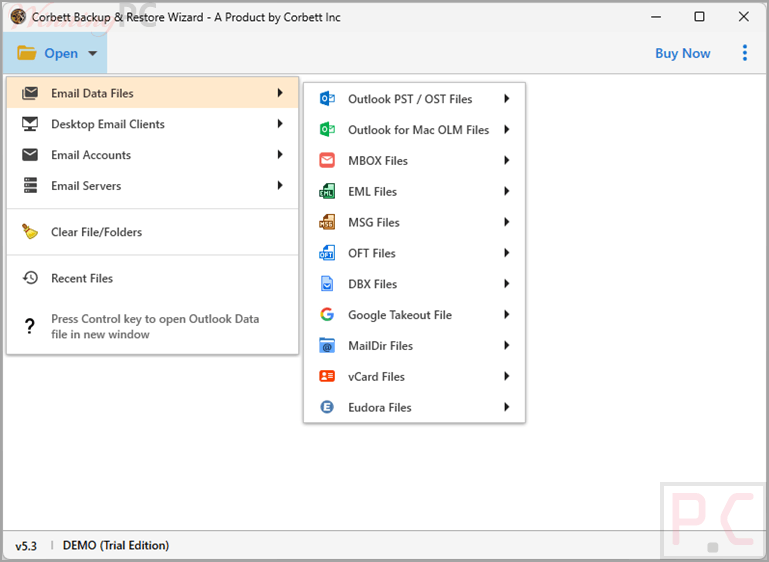Viewport: 769px width, 562px height.
Task: Click the blue OFT Files icon
Action: click(327, 253)
